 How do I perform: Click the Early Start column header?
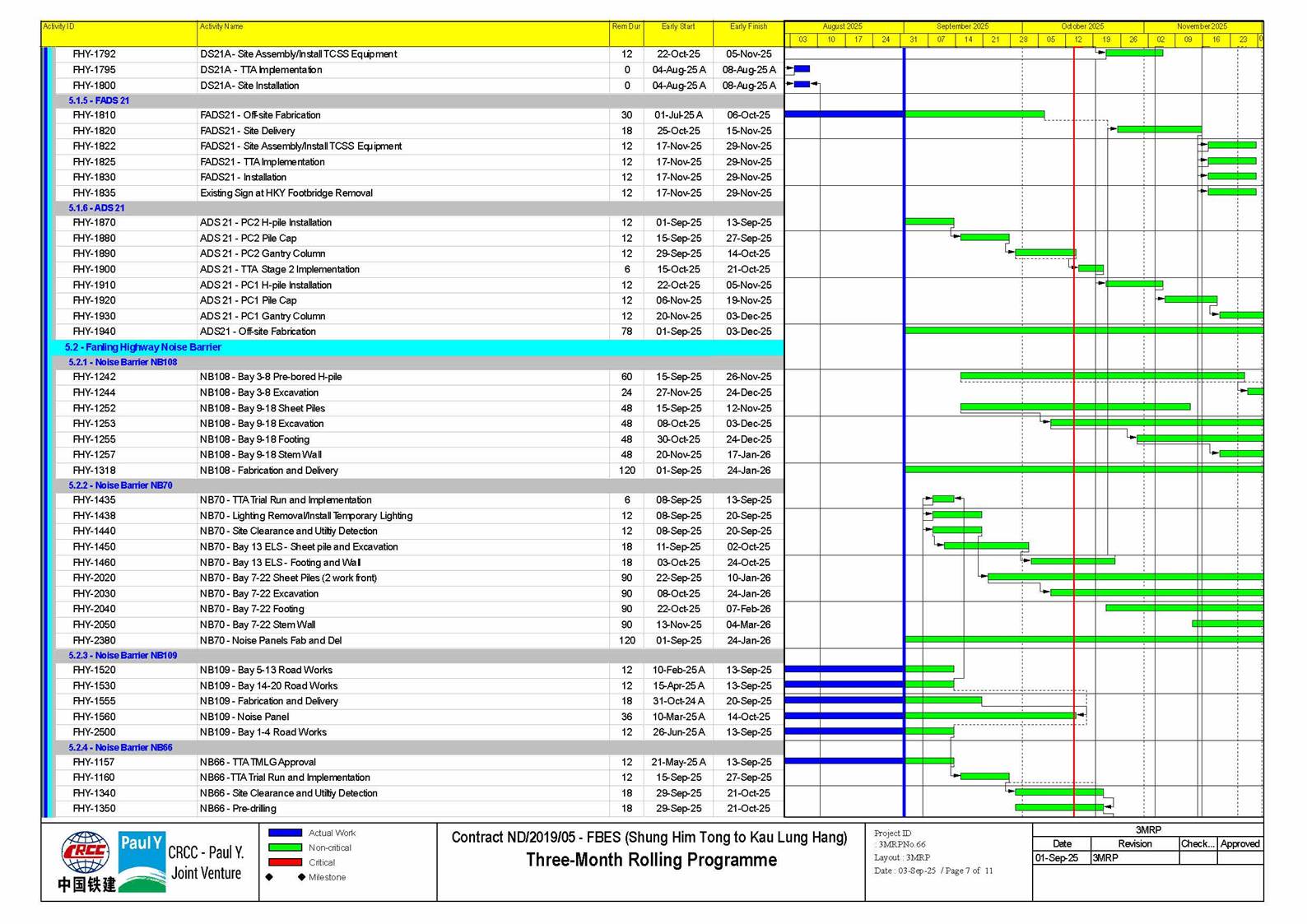(x=678, y=34)
